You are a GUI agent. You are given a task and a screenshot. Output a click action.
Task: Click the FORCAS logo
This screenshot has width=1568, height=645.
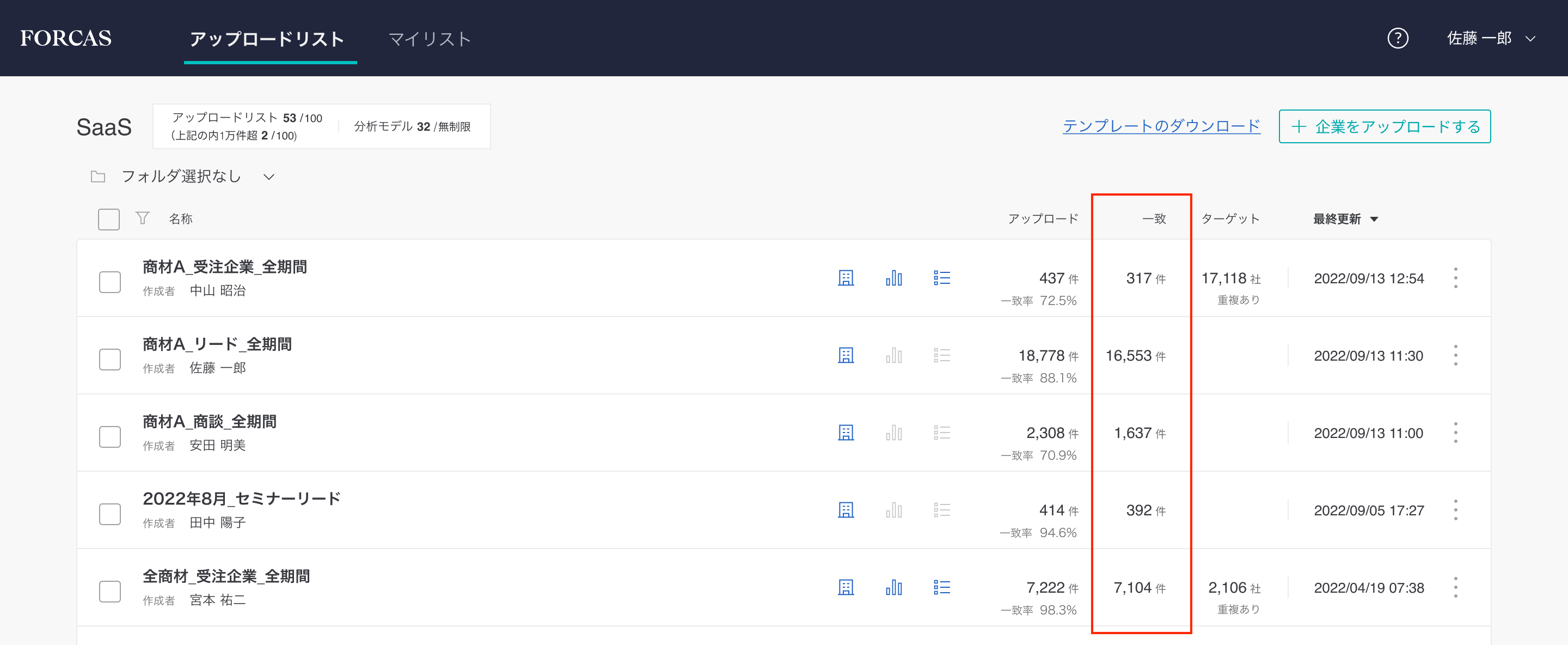point(66,38)
